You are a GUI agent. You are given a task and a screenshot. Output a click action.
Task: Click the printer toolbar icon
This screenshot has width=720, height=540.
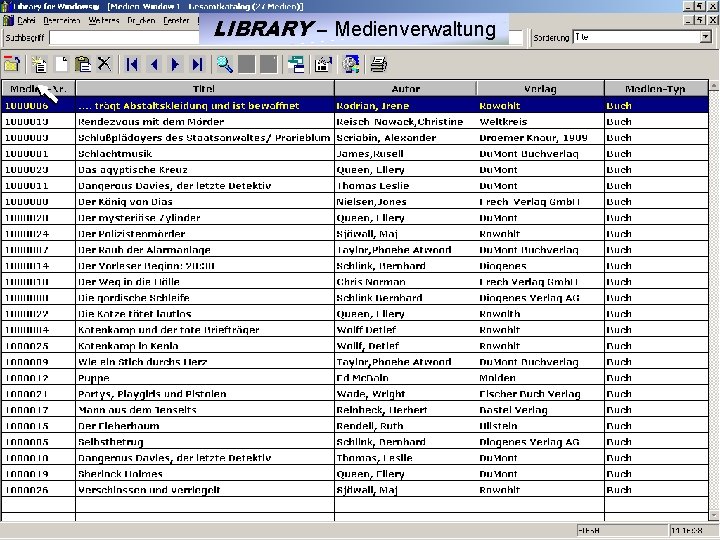(x=379, y=64)
